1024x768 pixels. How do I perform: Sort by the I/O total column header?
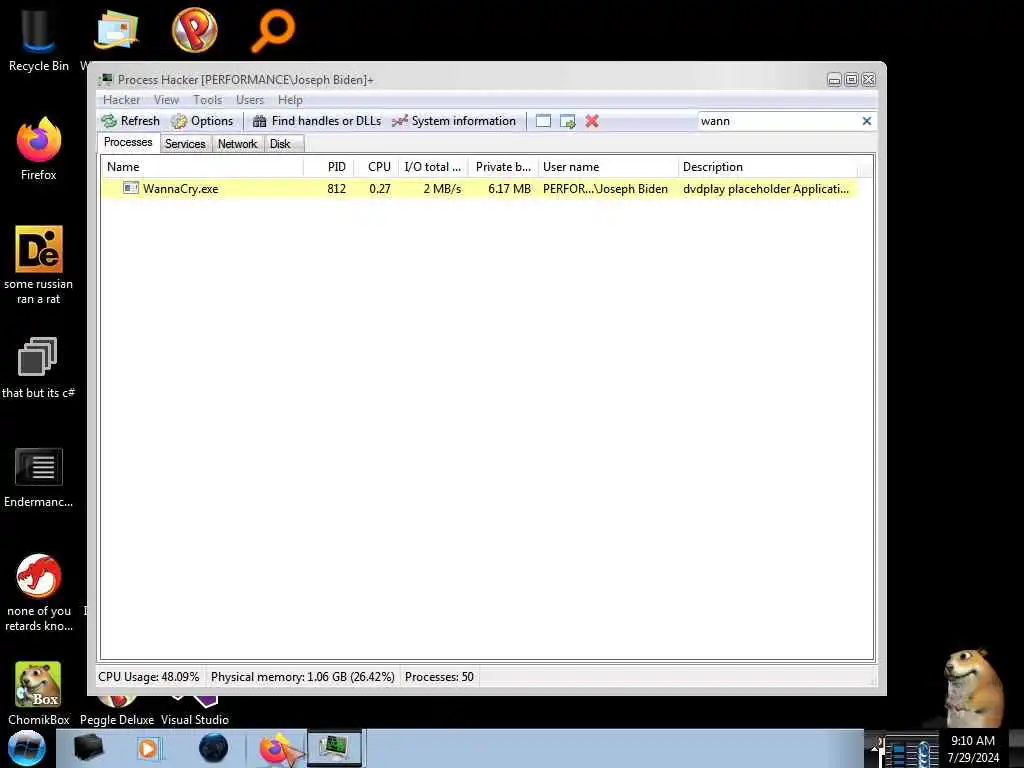coord(432,167)
